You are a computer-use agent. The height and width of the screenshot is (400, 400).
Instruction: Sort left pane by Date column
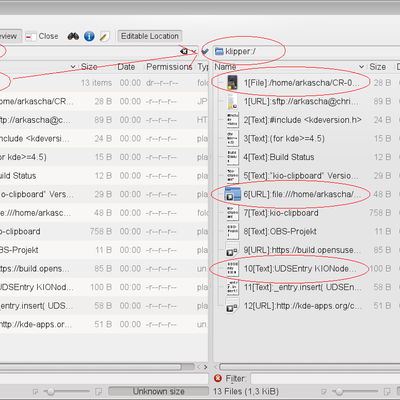[126, 67]
